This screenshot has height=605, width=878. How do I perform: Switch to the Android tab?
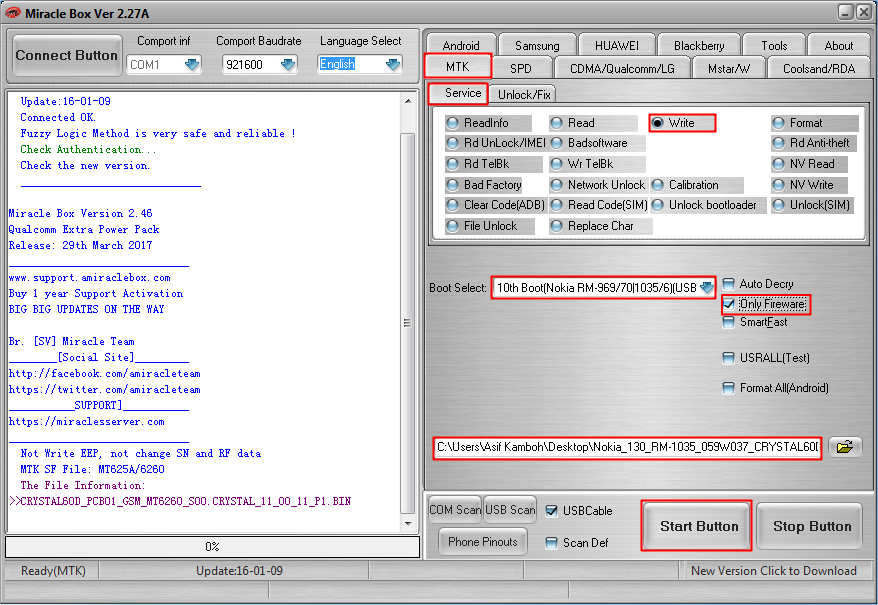pyautogui.click(x=461, y=45)
